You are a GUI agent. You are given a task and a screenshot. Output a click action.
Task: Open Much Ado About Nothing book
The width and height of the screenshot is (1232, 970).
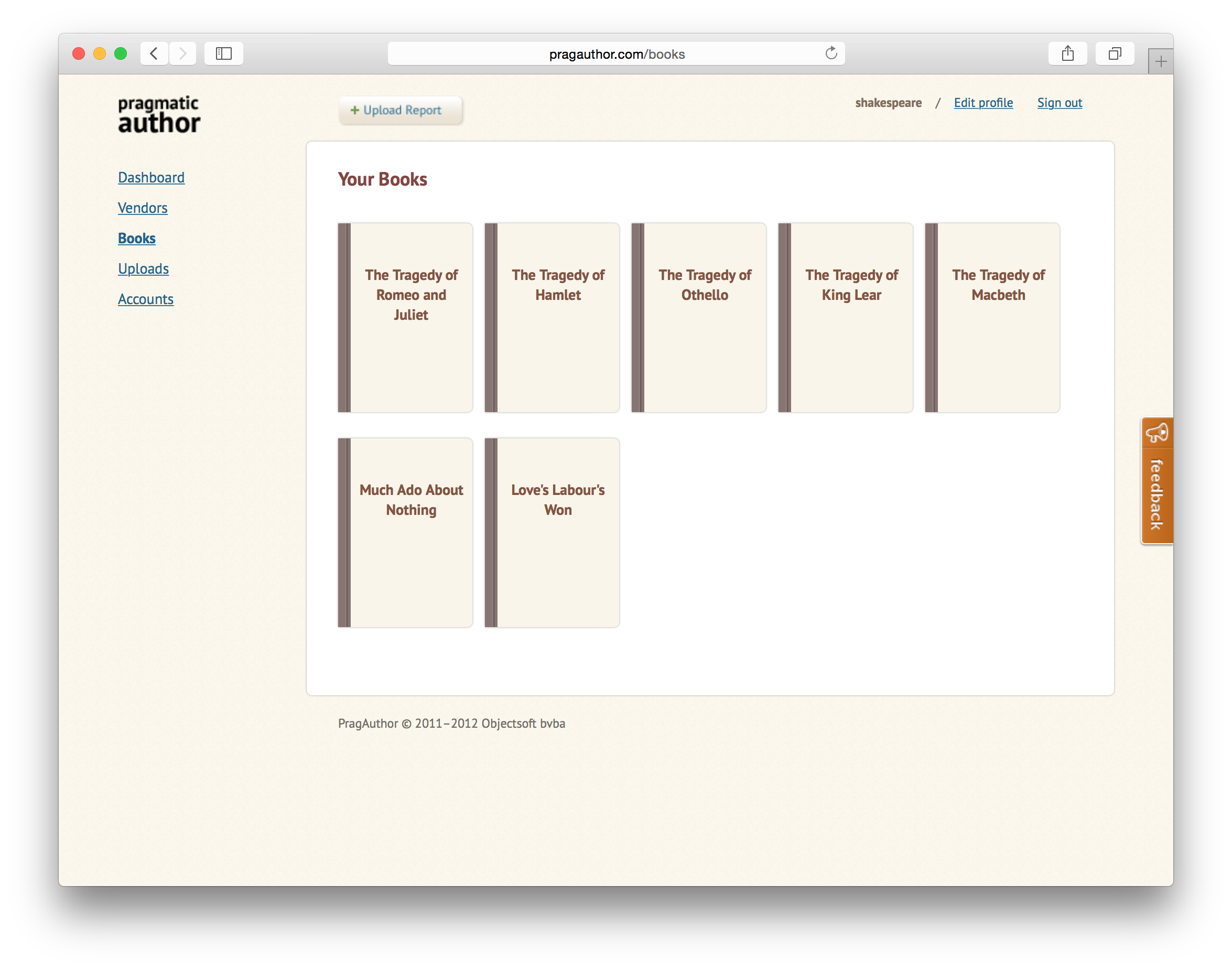(405, 532)
